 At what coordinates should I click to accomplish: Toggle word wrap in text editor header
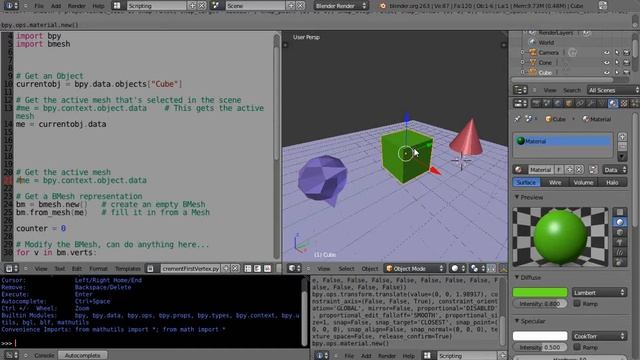(258, 268)
